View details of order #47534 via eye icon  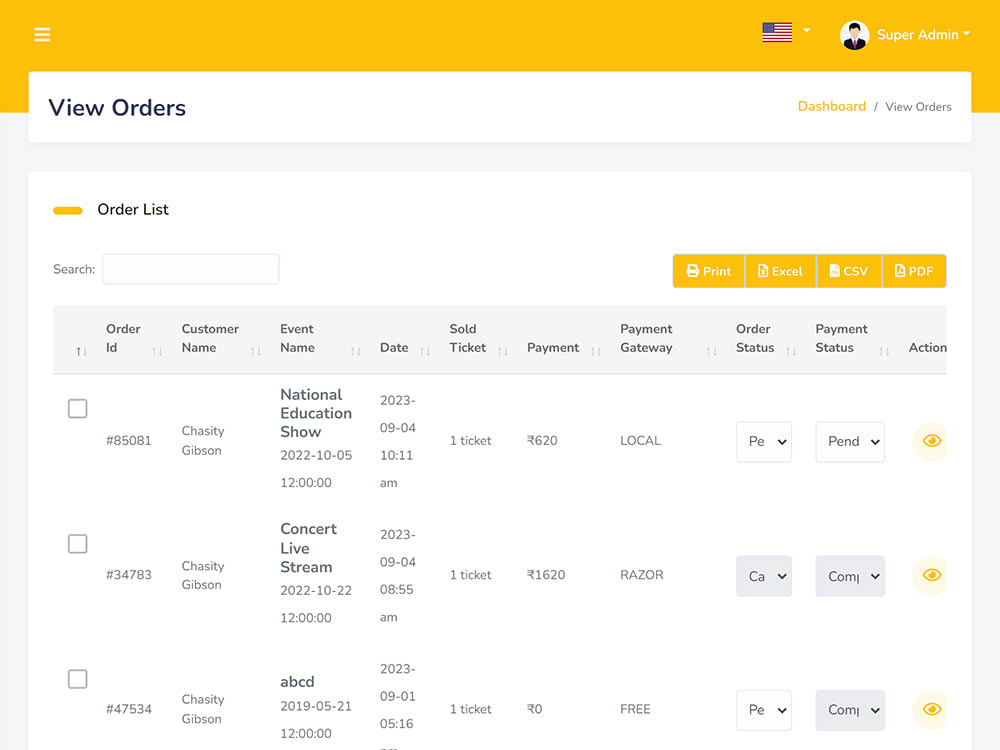931,709
